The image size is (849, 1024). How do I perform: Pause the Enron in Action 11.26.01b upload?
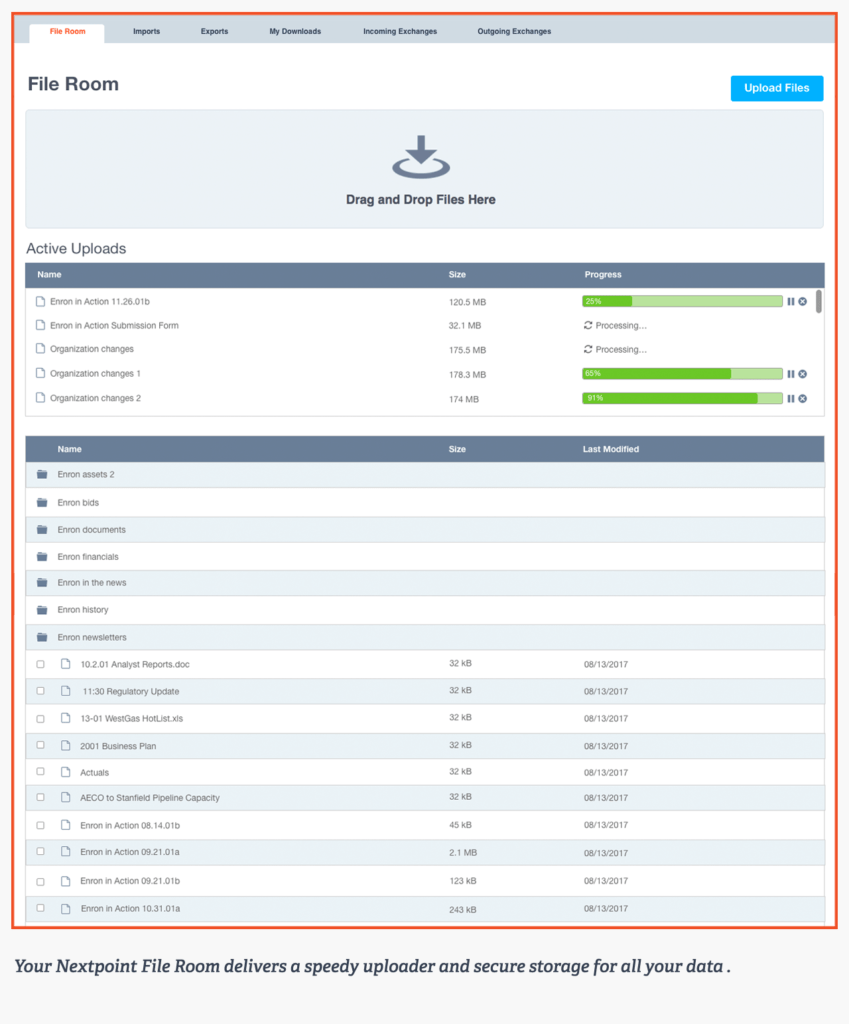pyautogui.click(x=790, y=301)
